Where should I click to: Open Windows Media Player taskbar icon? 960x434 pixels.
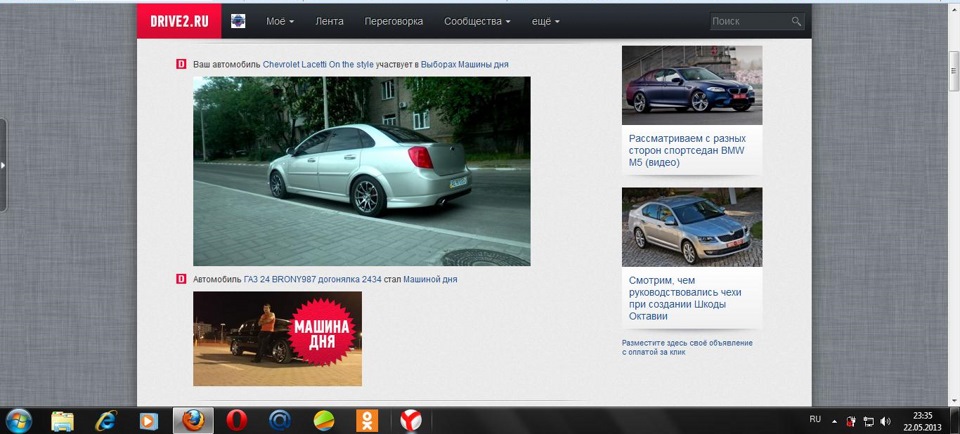[149, 421]
